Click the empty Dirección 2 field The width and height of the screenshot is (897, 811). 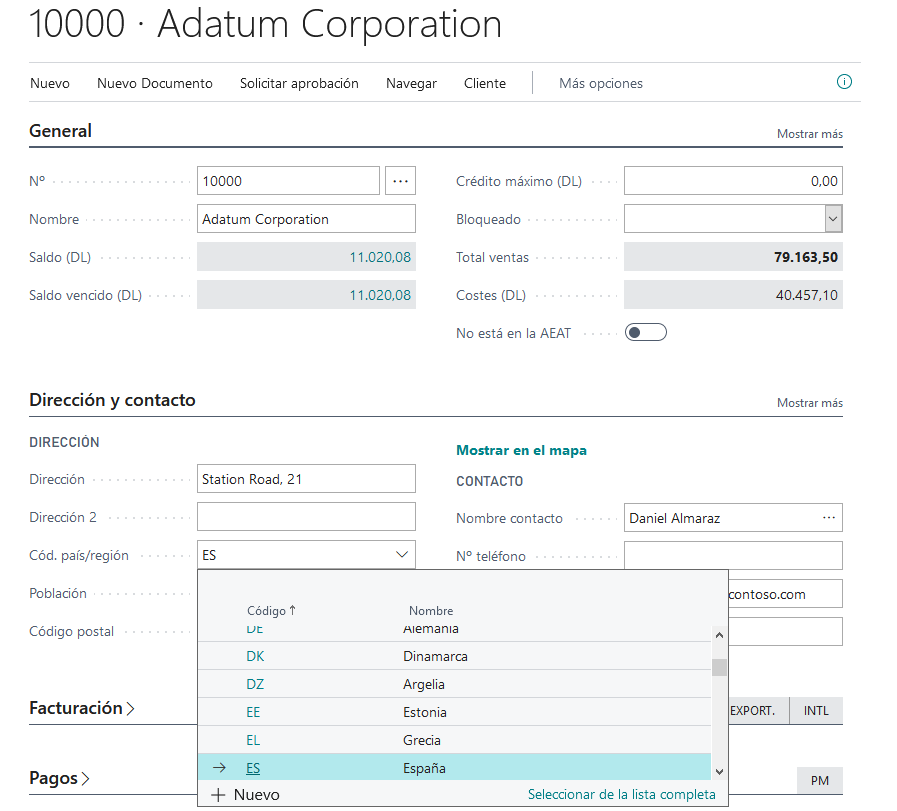[306, 517]
